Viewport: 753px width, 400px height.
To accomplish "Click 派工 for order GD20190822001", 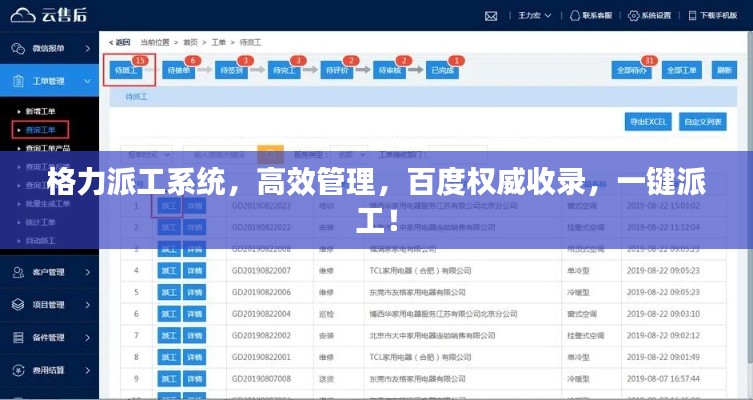I will point(169,357).
